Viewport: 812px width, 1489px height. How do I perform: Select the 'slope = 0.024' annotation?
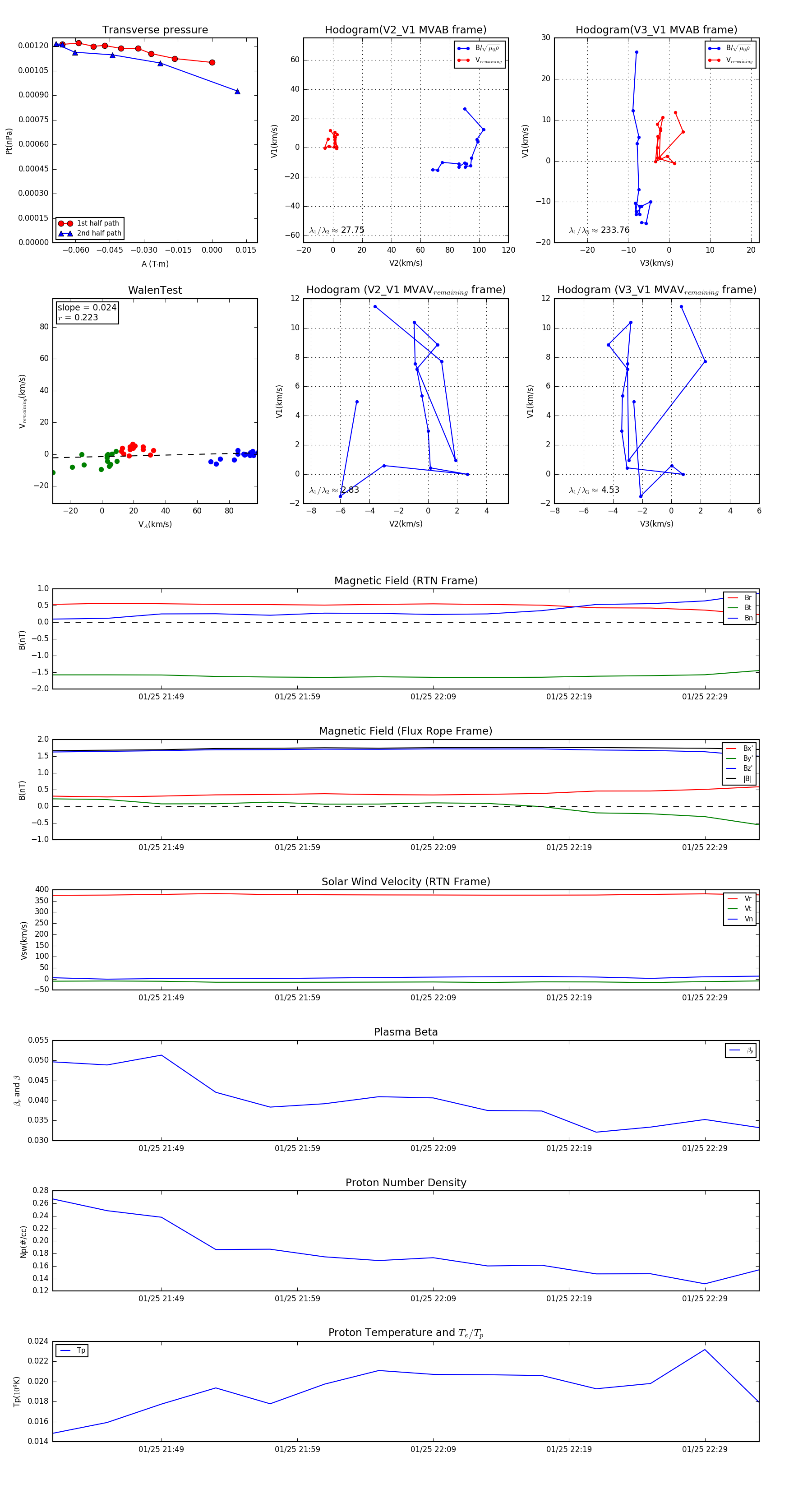pos(87,308)
